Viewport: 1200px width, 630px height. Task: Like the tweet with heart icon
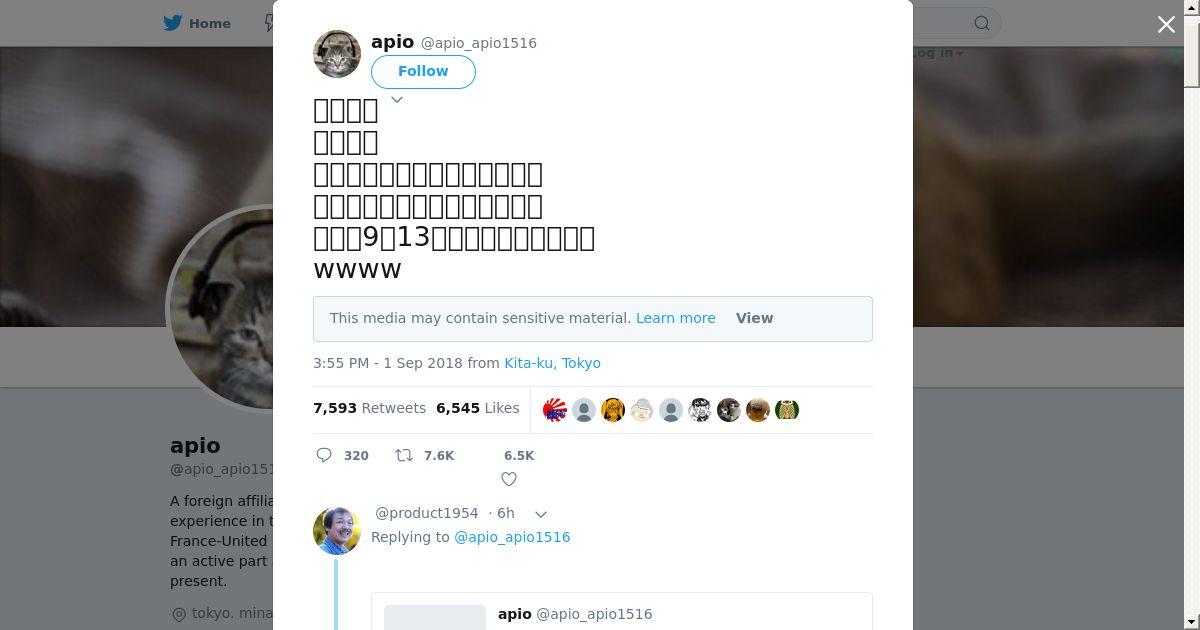(509, 479)
